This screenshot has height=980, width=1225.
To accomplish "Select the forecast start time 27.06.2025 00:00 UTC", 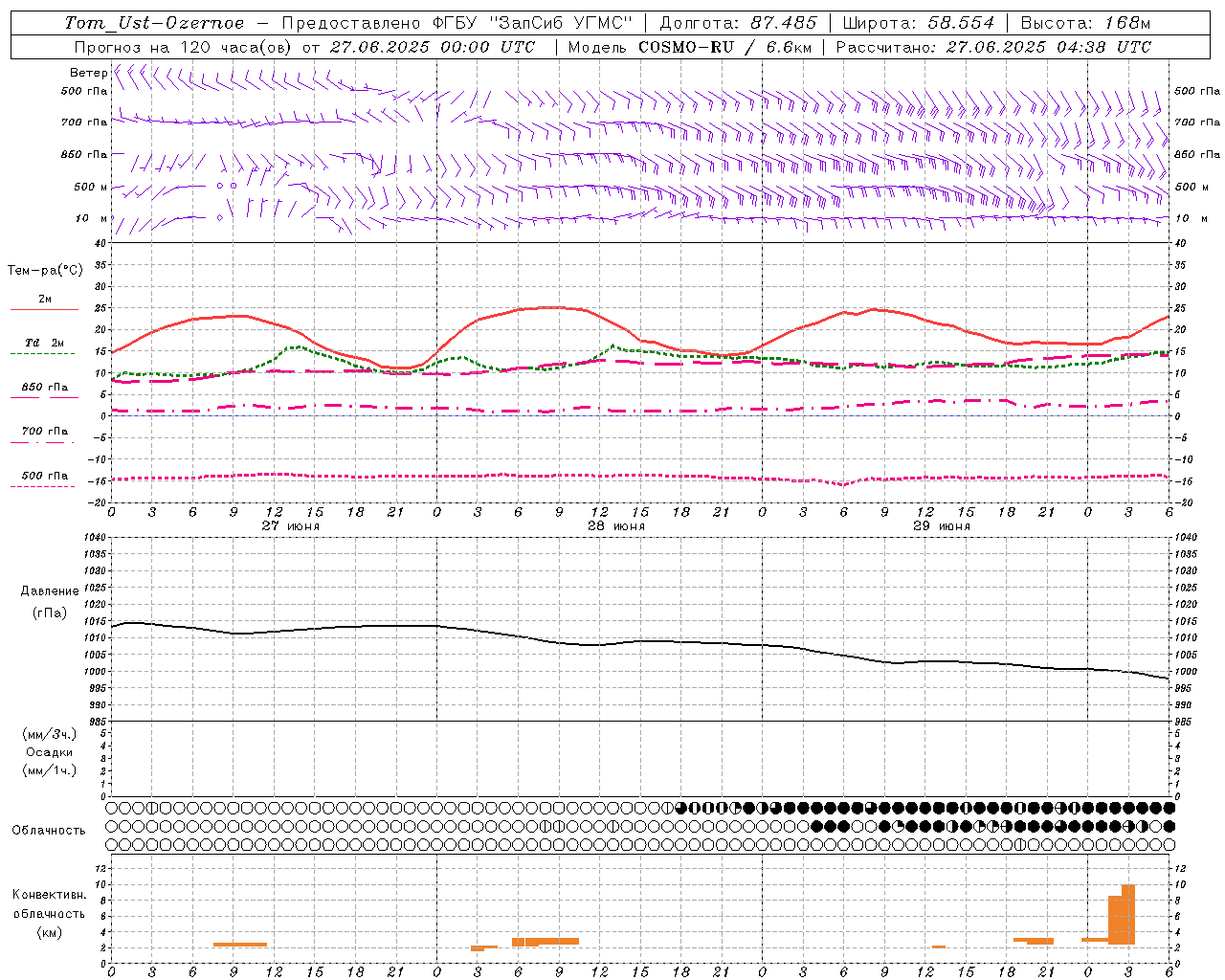I will pyautogui.click(x=433, y=47).
